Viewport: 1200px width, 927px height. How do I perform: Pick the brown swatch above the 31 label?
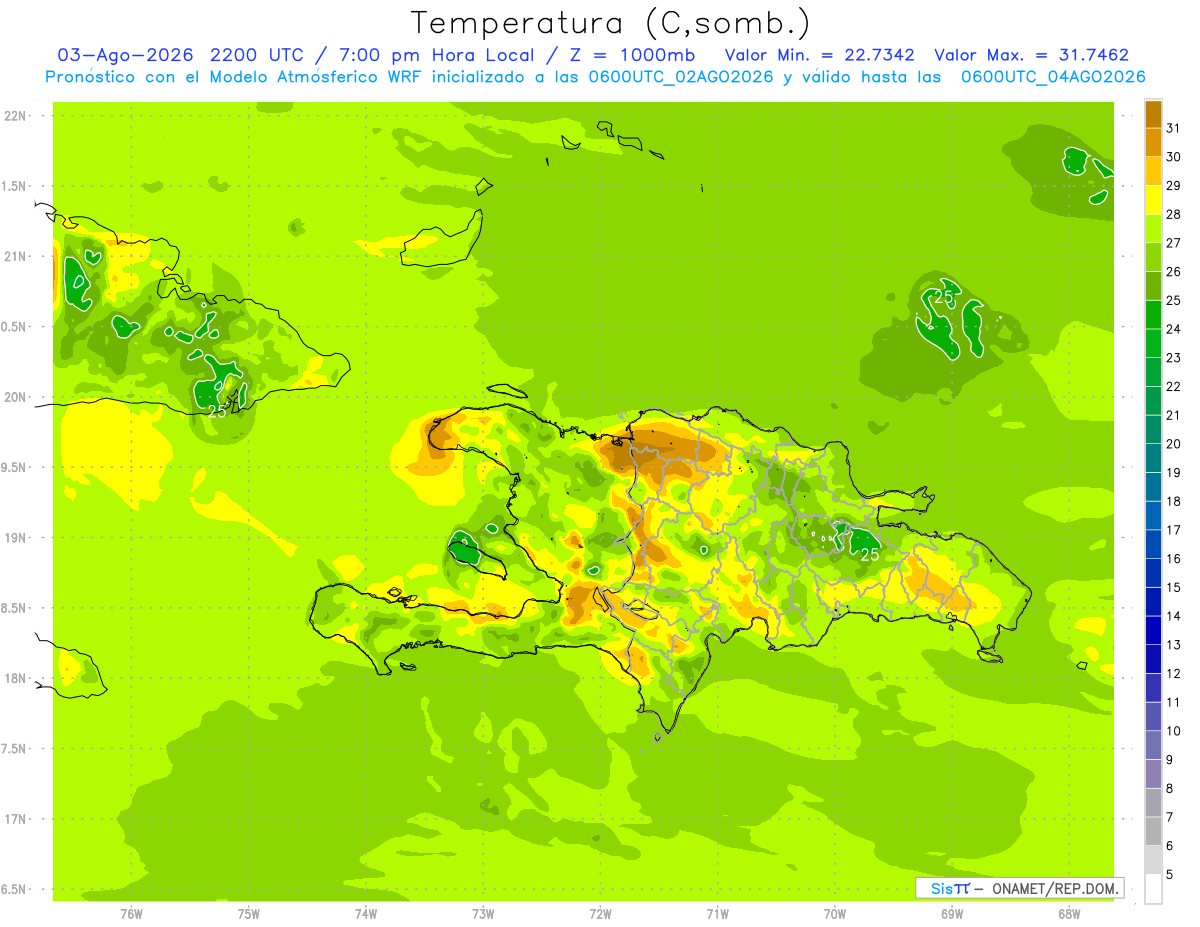point(1153,114)
